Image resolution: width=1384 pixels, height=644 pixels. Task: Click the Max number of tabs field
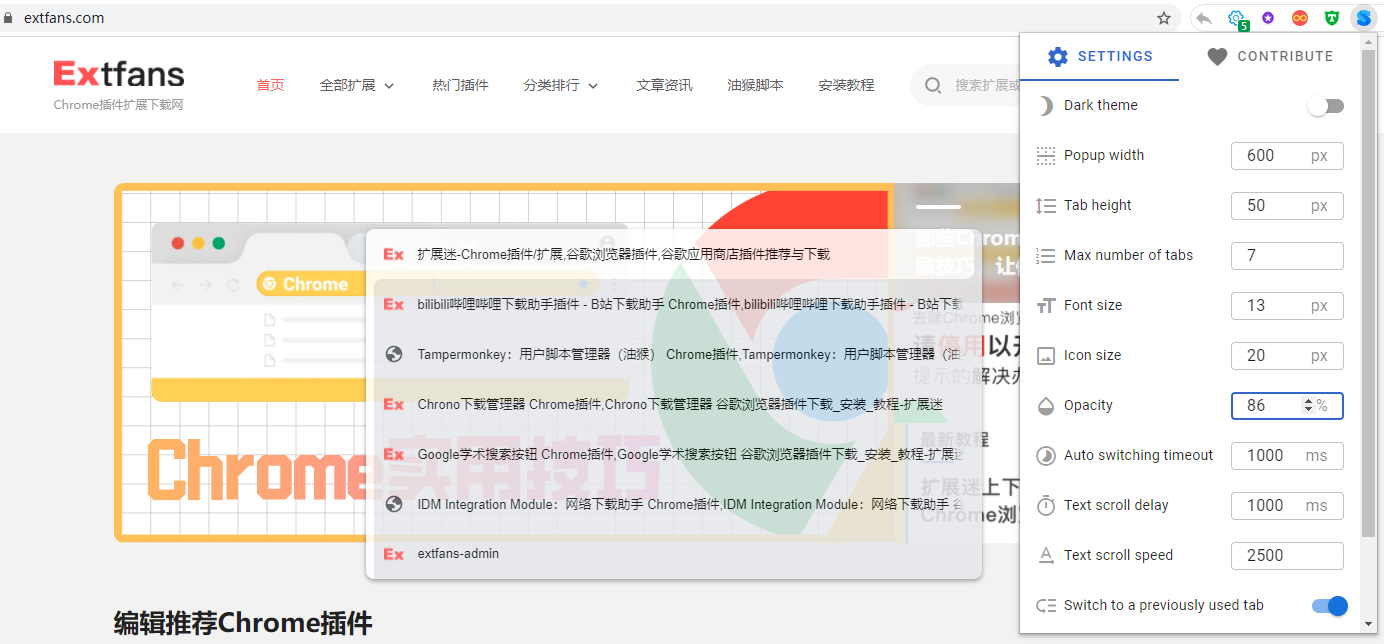point(1287,256)
